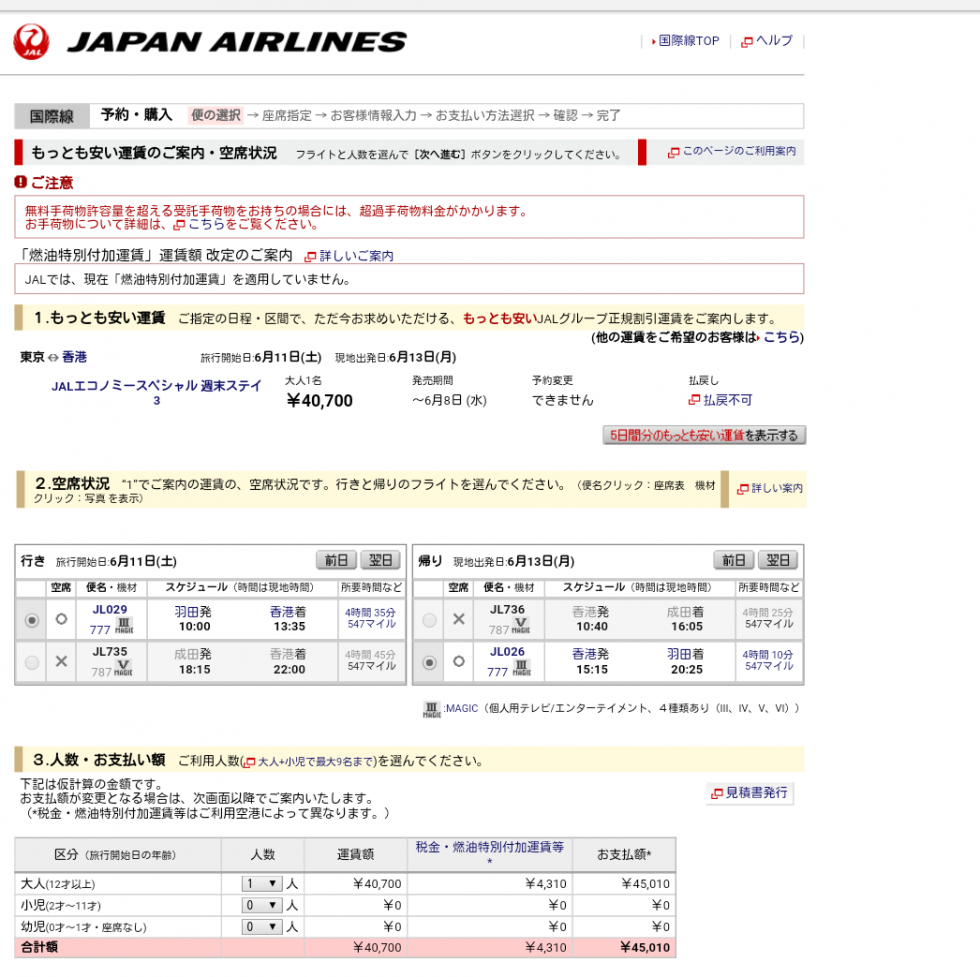Open 詳しい案内 link in seat availability section
This screenshot has width=980, height=977.
point(777,488)
